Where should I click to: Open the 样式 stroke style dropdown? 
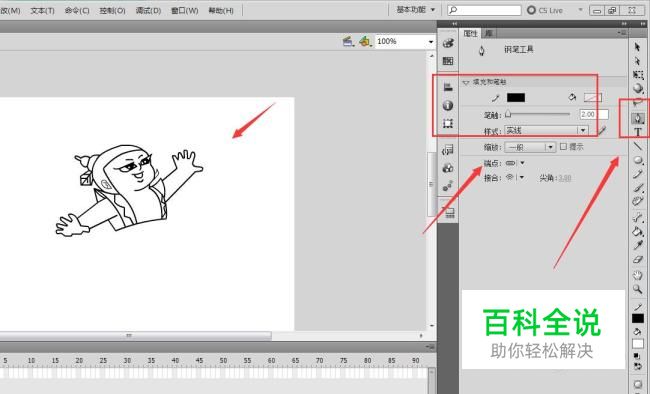[x=546, y=130]
